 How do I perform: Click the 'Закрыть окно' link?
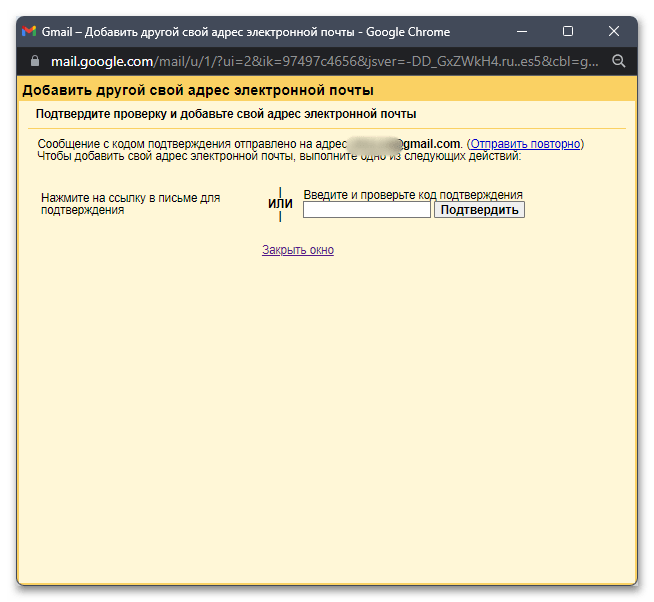pyautogui.click(x=298, y=250)
